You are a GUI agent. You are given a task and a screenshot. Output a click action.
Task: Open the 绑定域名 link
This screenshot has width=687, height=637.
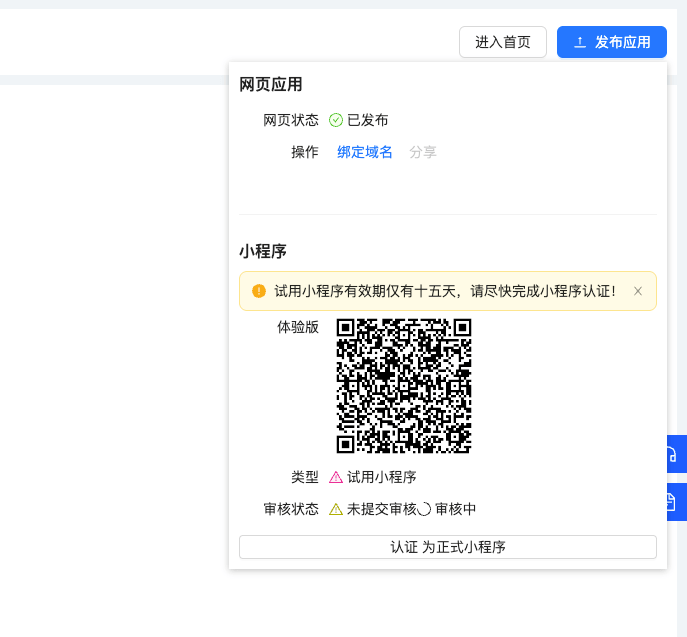[x=365, y=152]
